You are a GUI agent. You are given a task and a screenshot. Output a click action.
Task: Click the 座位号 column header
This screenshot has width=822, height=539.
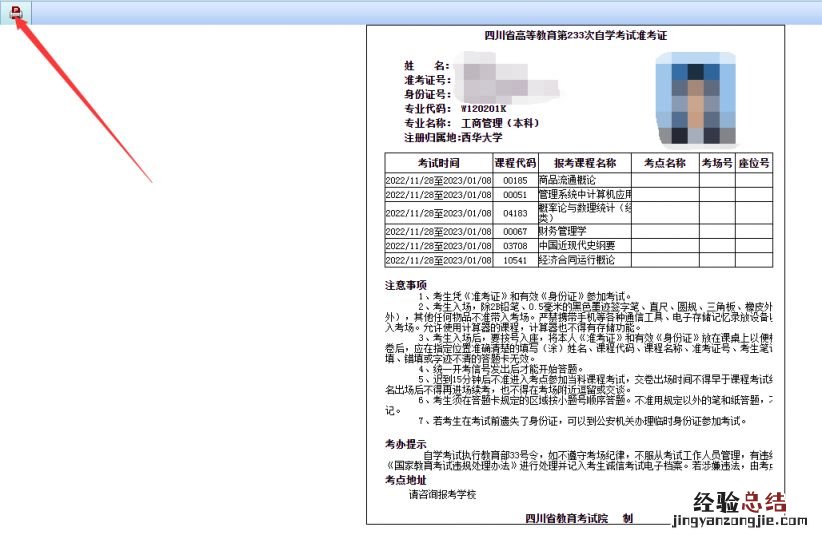754,163
